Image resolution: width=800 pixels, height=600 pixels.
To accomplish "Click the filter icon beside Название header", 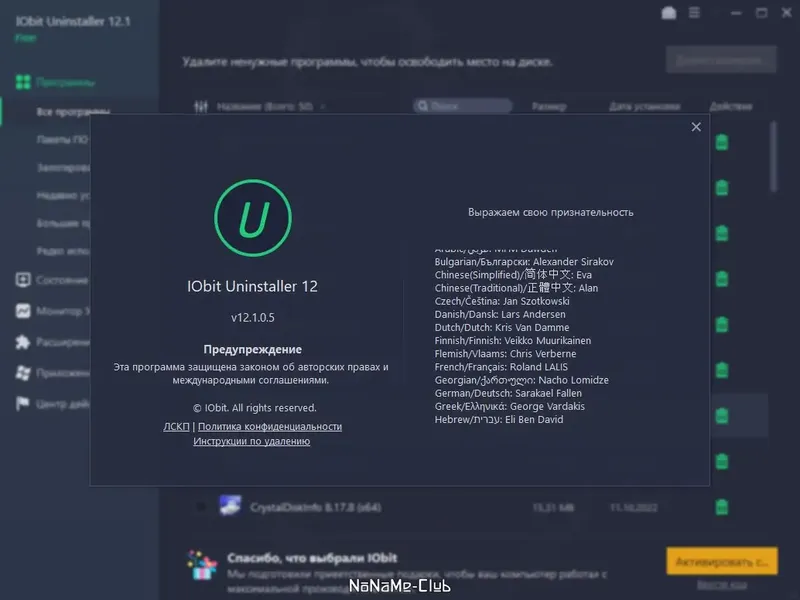I will click(x=203, y=106).
